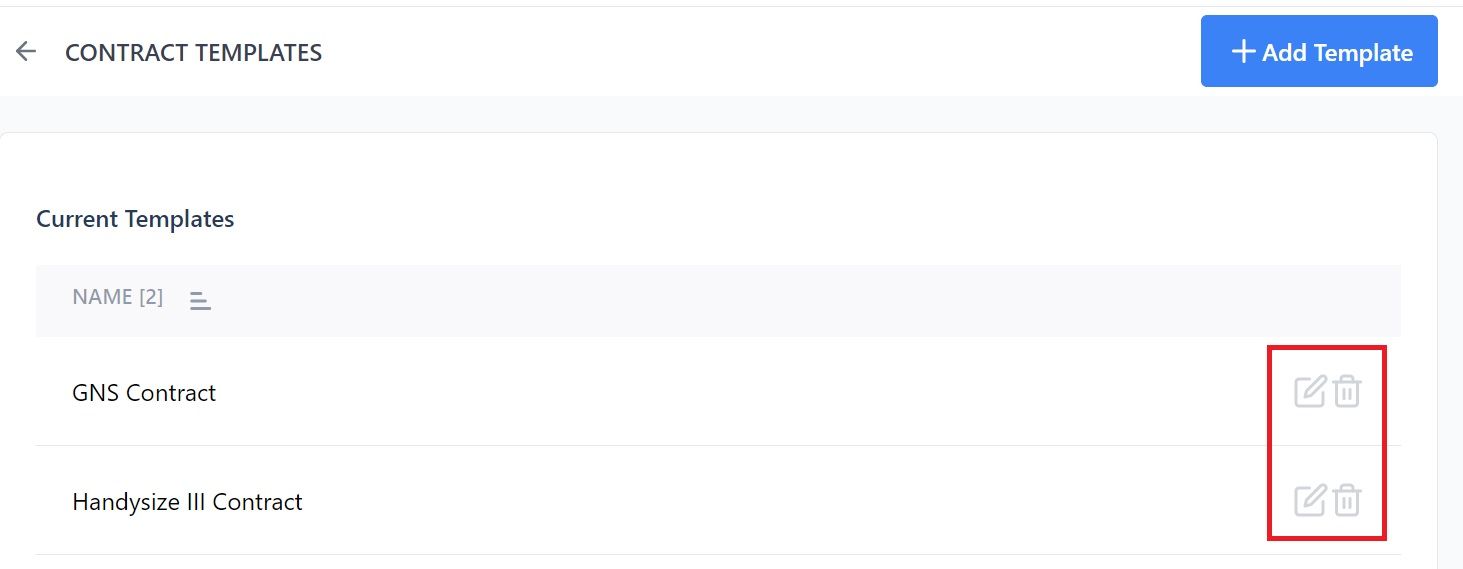Edit the GNS Contract template
This screenshot has height=569, width=1463.
coord(1310,391)
